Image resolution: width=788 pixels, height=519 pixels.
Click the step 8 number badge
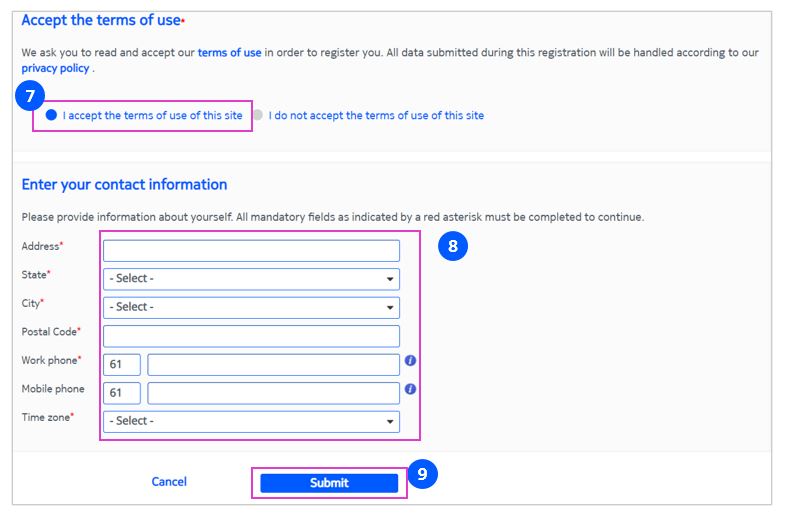coord(453,246)
